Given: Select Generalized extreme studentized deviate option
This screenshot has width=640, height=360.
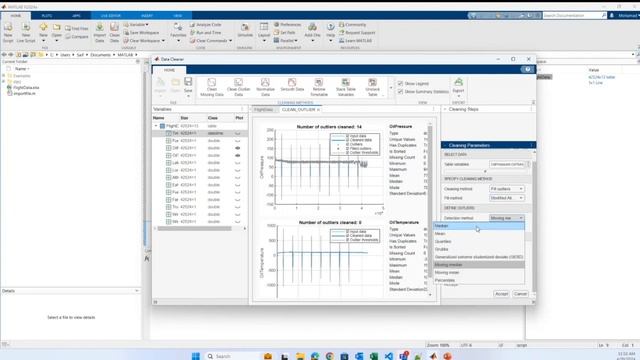Looking at the screenshot, I should click(x=479, y=257).
